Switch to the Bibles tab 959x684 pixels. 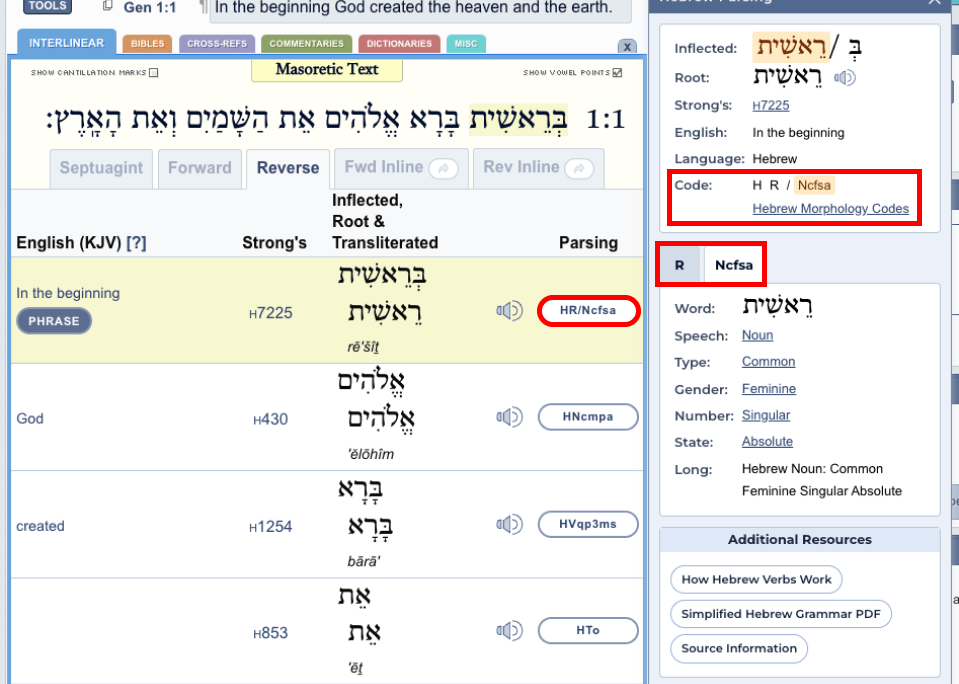click(x=147, y=43)
